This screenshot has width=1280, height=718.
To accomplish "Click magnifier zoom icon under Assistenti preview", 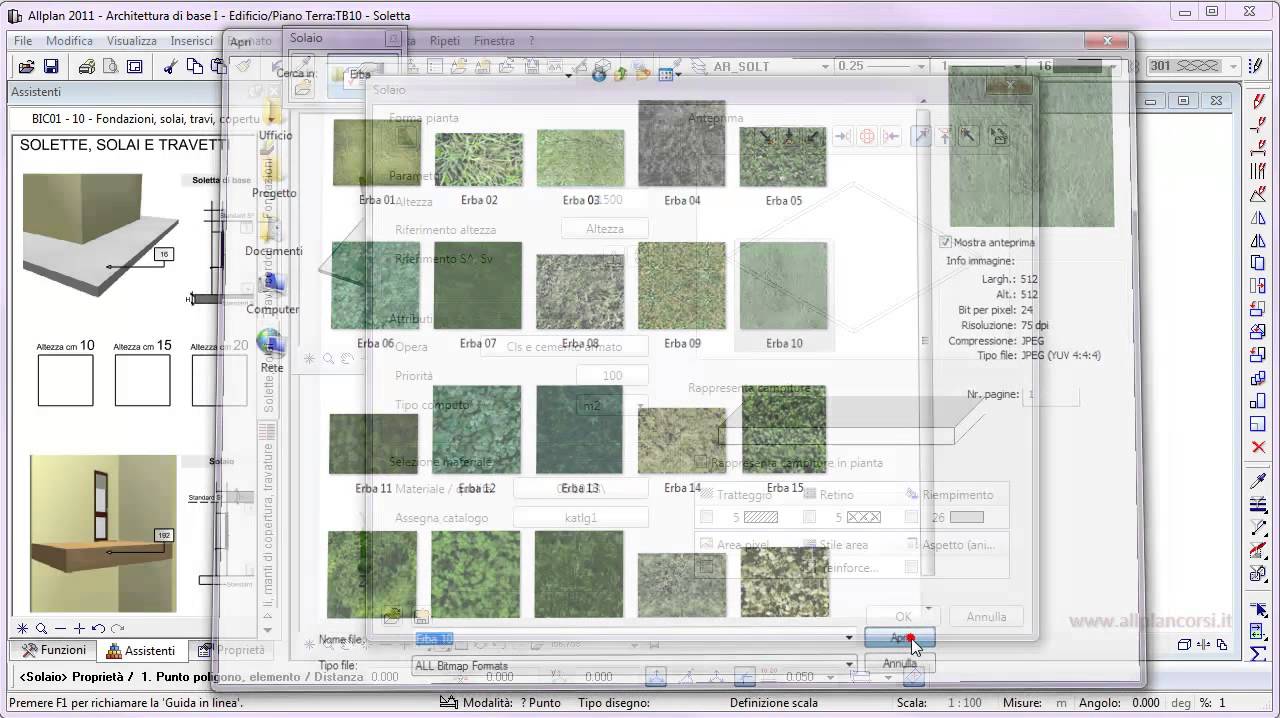I will (x=41, y=629).
